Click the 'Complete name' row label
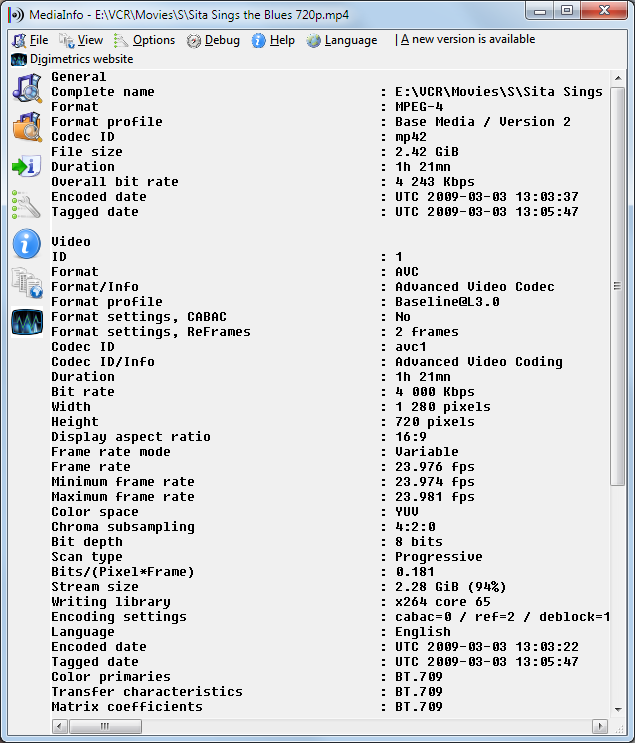This screenshot has height=743, width=635. (x=103, y=92)
